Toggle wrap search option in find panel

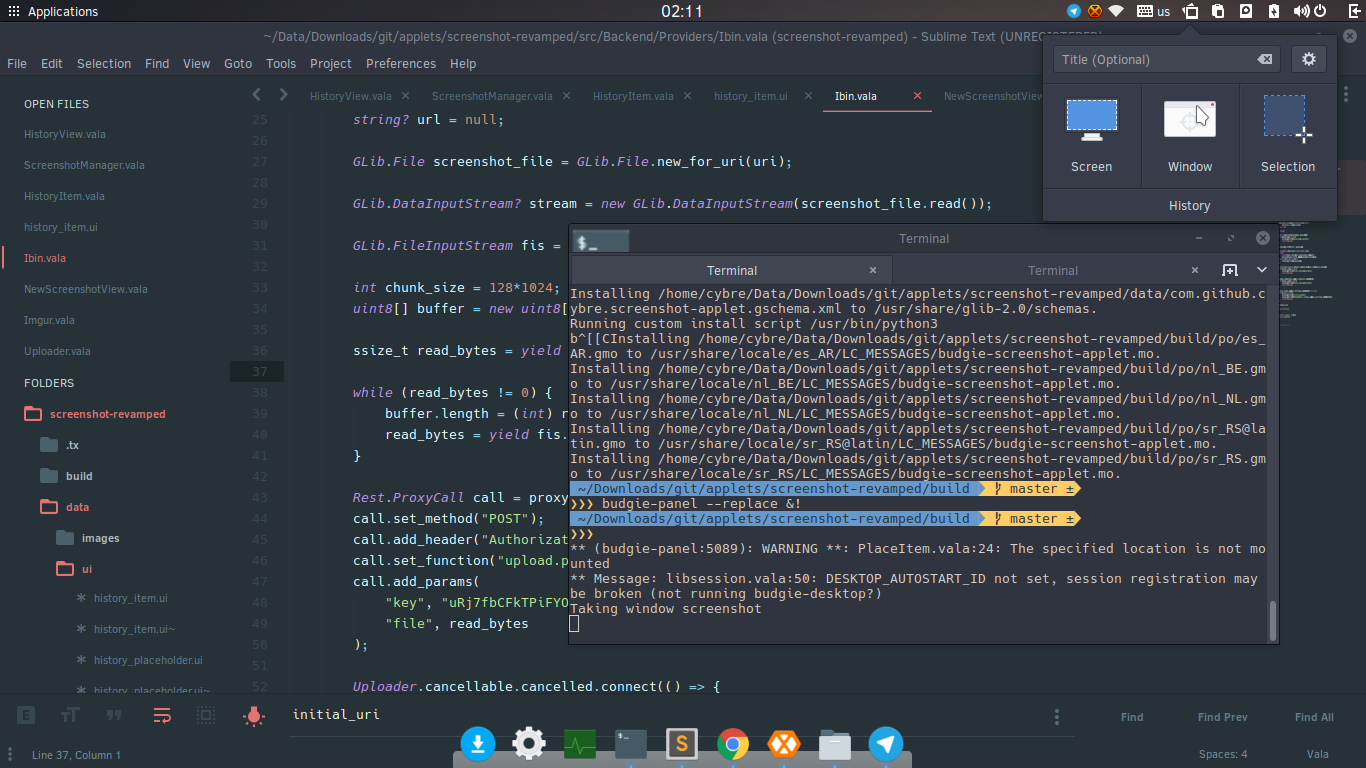tap(162, 715)
